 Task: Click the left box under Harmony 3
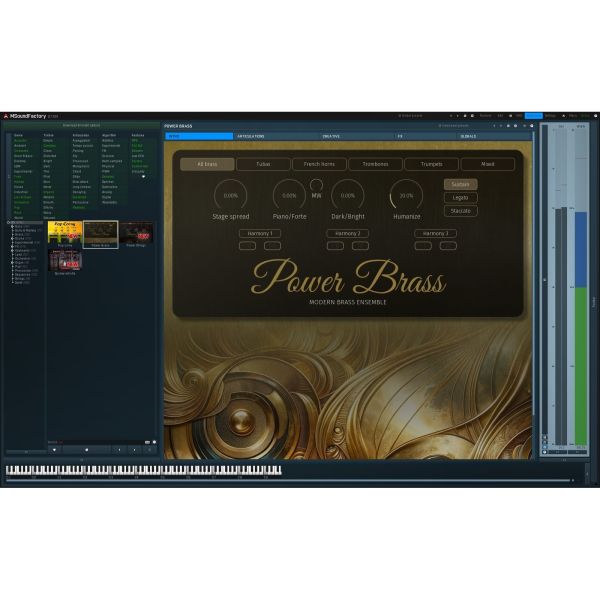point(423,246)
